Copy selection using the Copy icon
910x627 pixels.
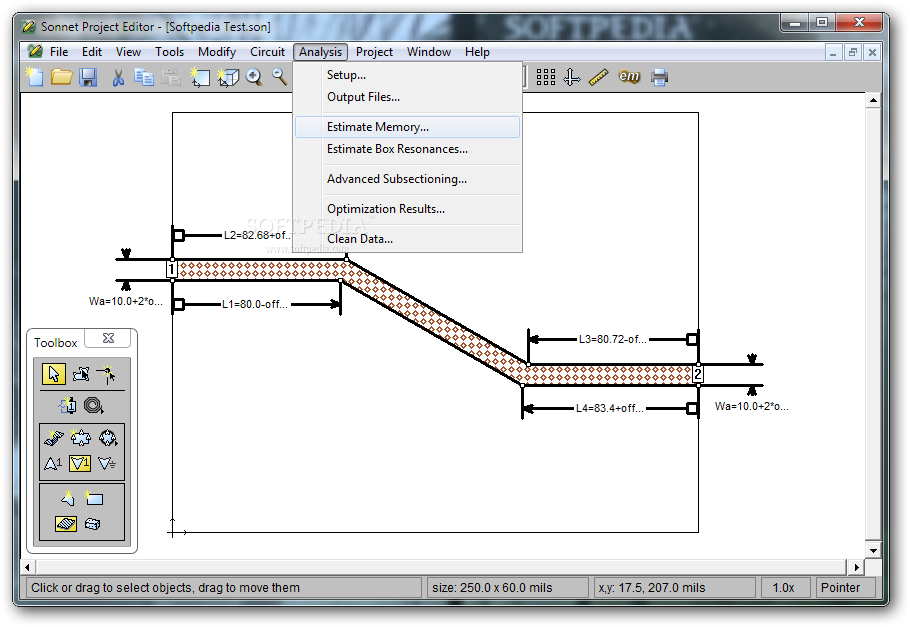coord(144,77)
